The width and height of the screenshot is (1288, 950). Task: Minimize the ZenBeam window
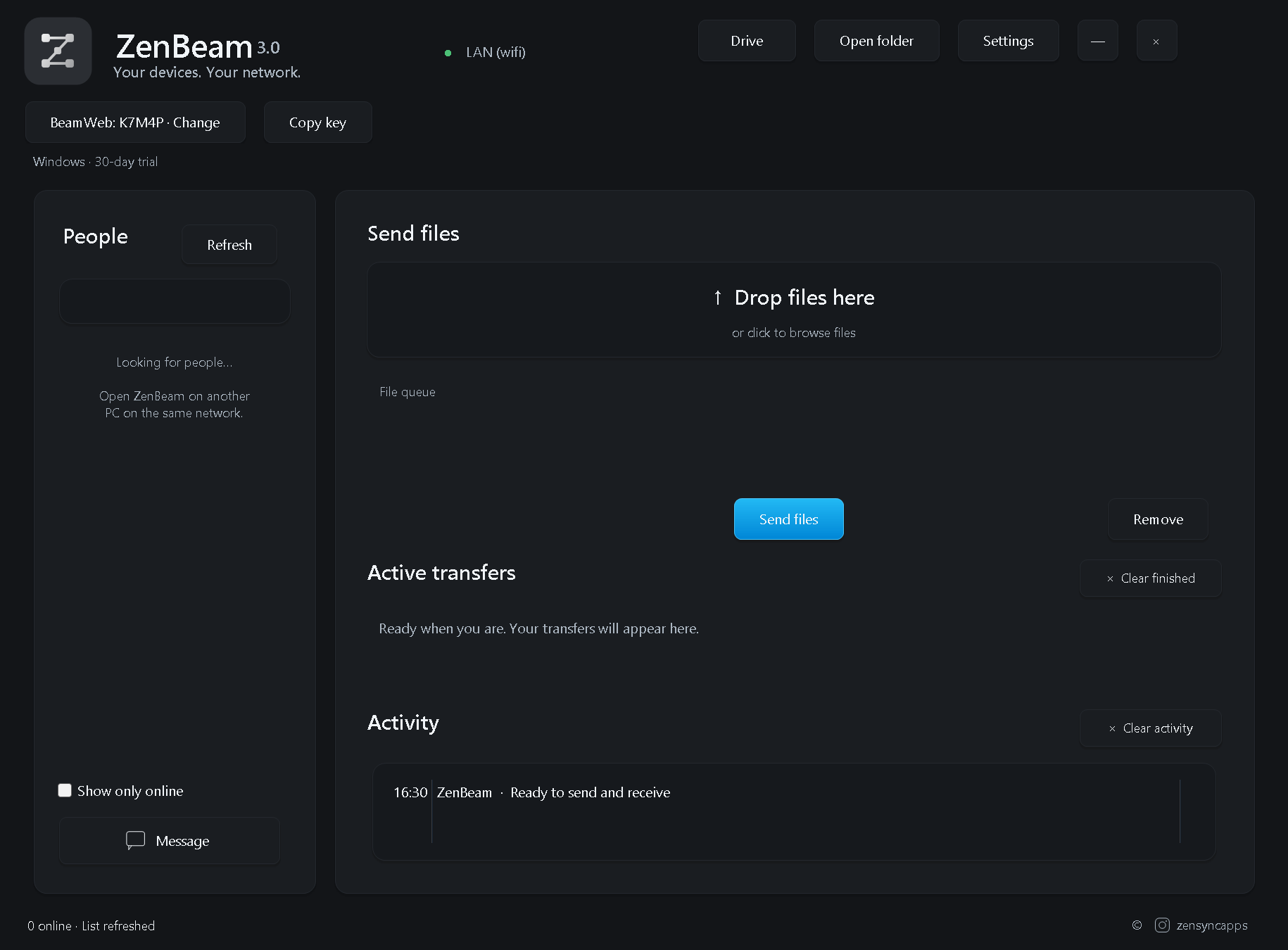pos(1097,41)
